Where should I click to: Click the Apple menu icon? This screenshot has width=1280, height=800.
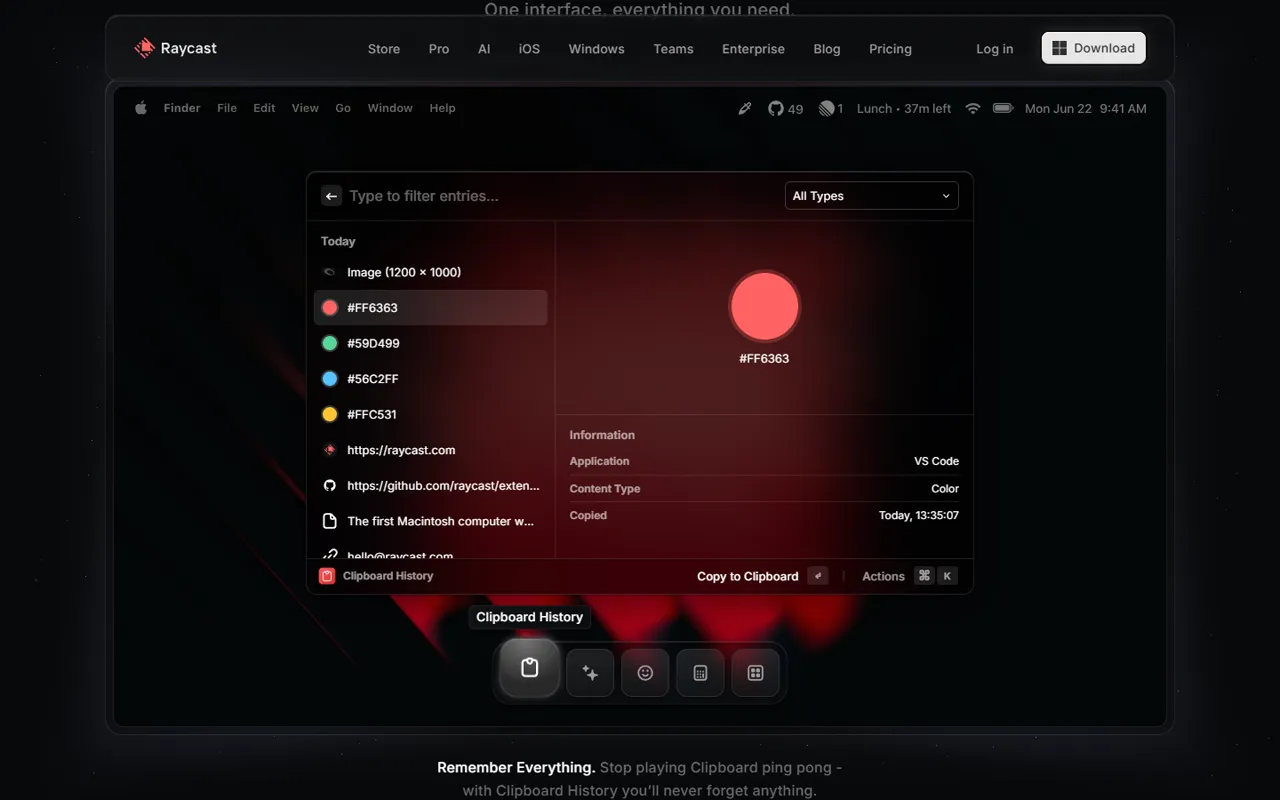click(x=141, y=108)
